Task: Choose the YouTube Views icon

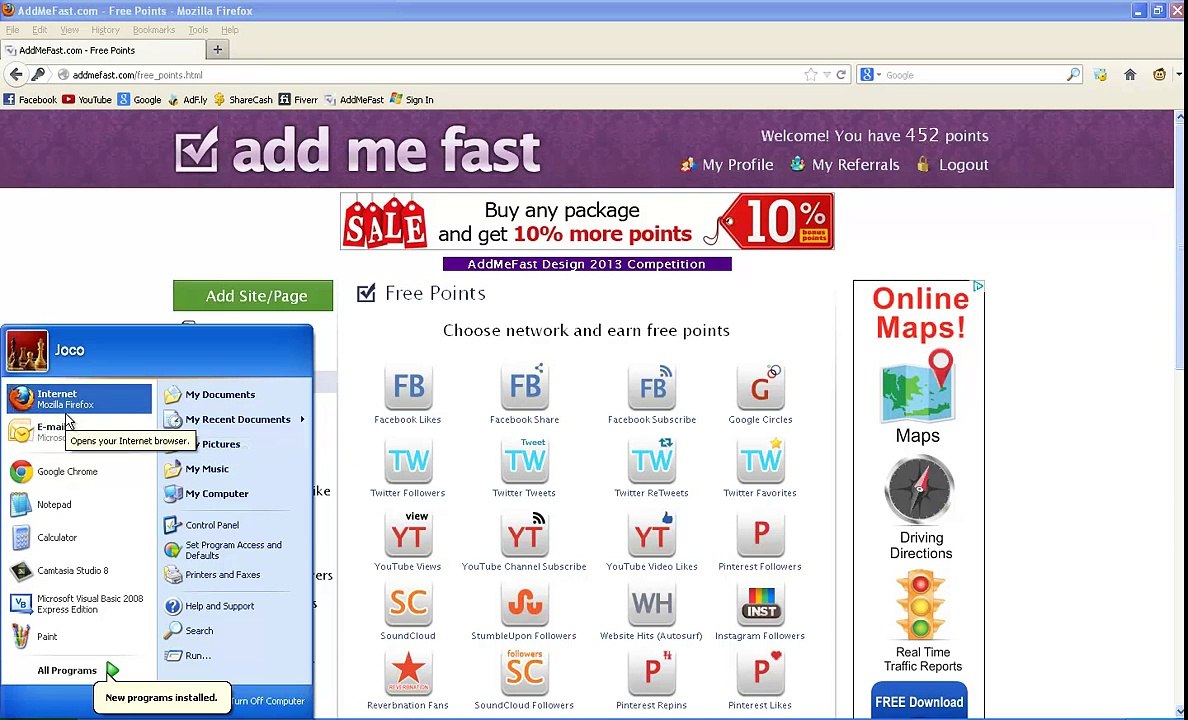Action: coord(408,534)
